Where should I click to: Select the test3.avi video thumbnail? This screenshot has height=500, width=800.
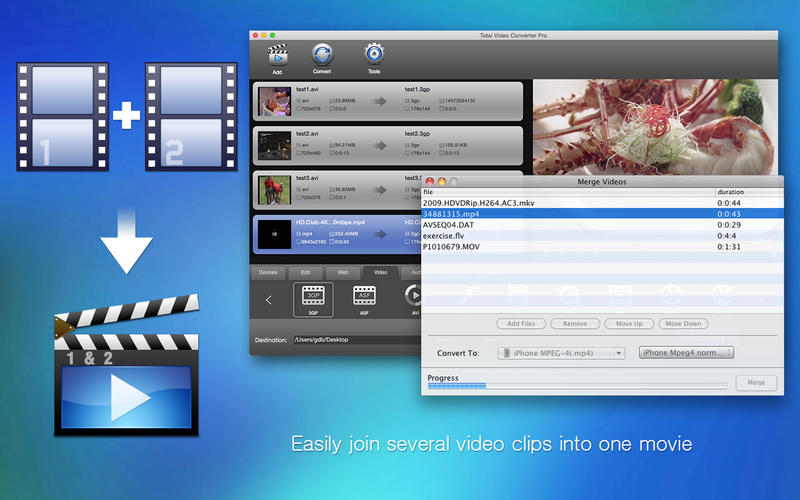(274, 190)
